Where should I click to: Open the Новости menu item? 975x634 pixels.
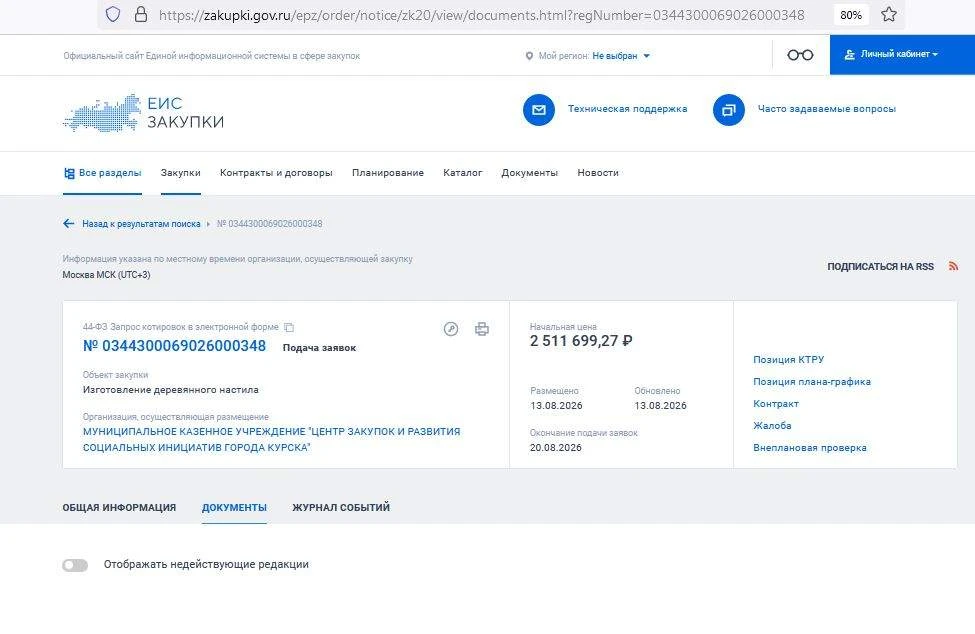click(x=598, y=173)
